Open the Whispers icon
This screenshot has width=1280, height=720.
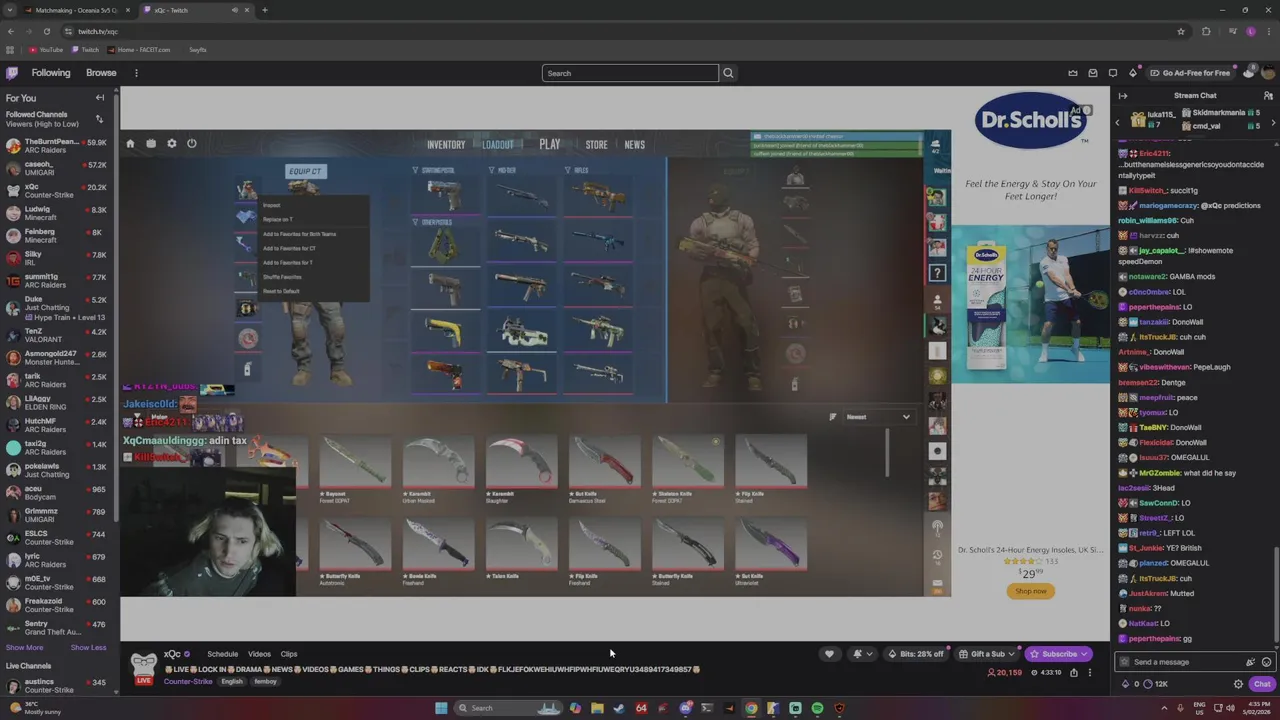1113,73
